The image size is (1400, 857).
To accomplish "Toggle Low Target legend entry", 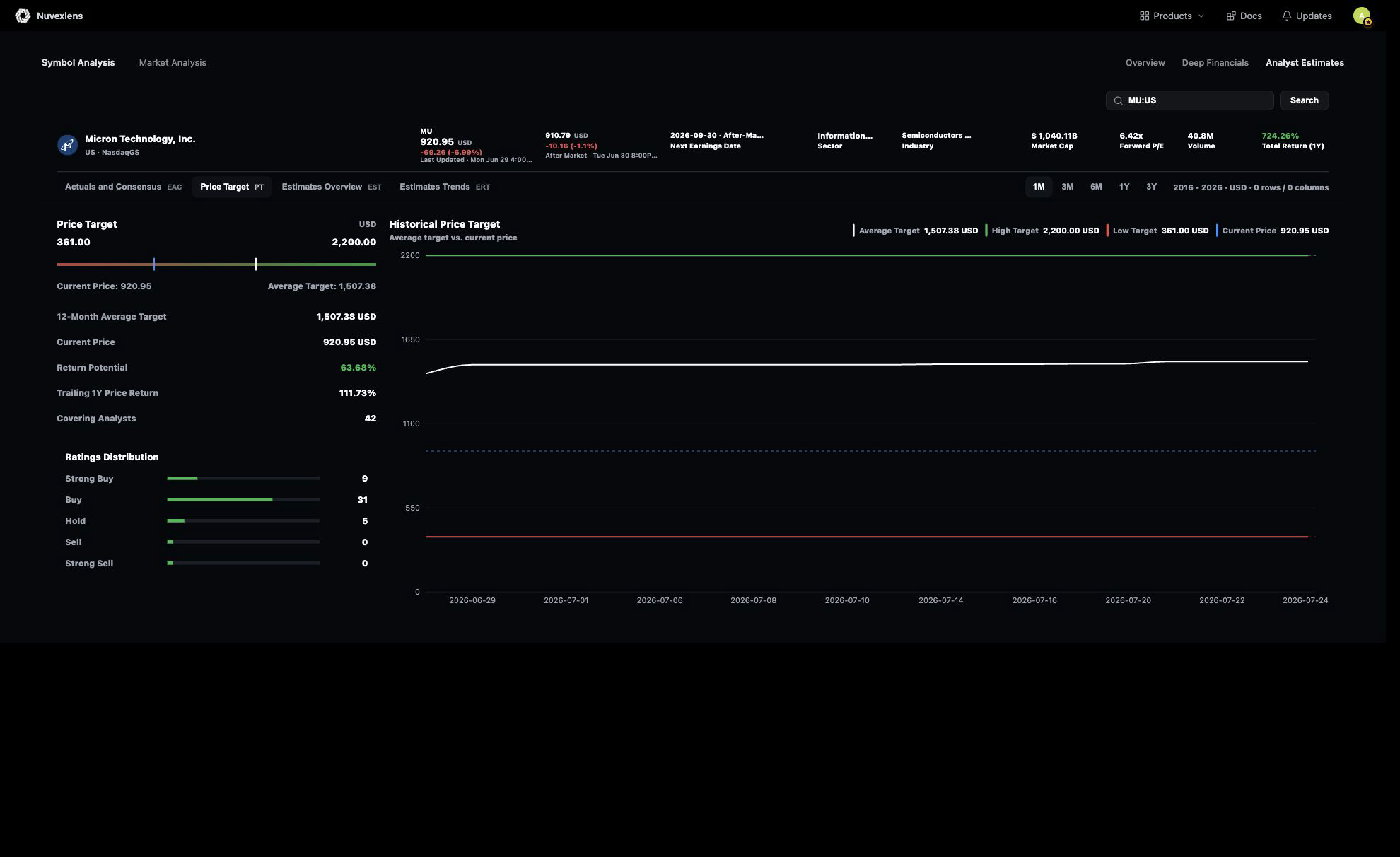I will click(1157, 231).
